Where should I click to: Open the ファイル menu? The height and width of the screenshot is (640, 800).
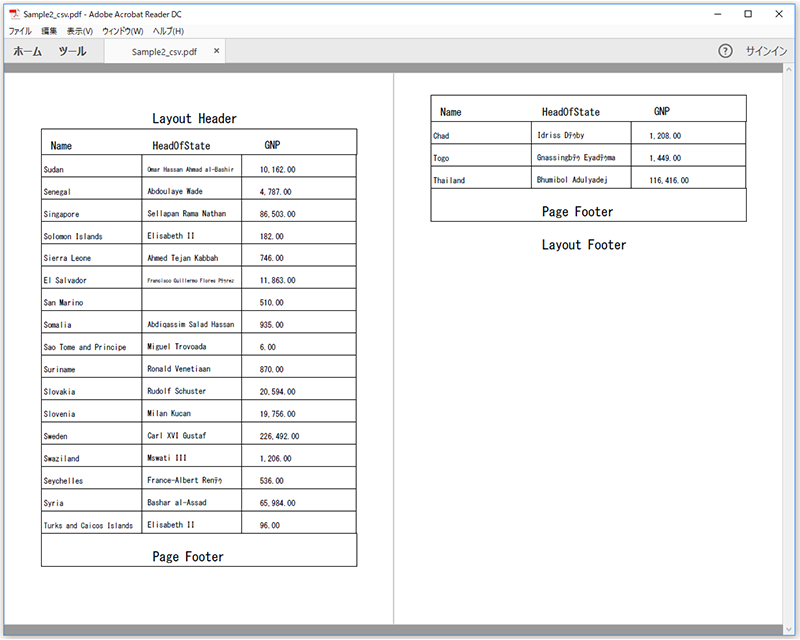click(20, 32)
